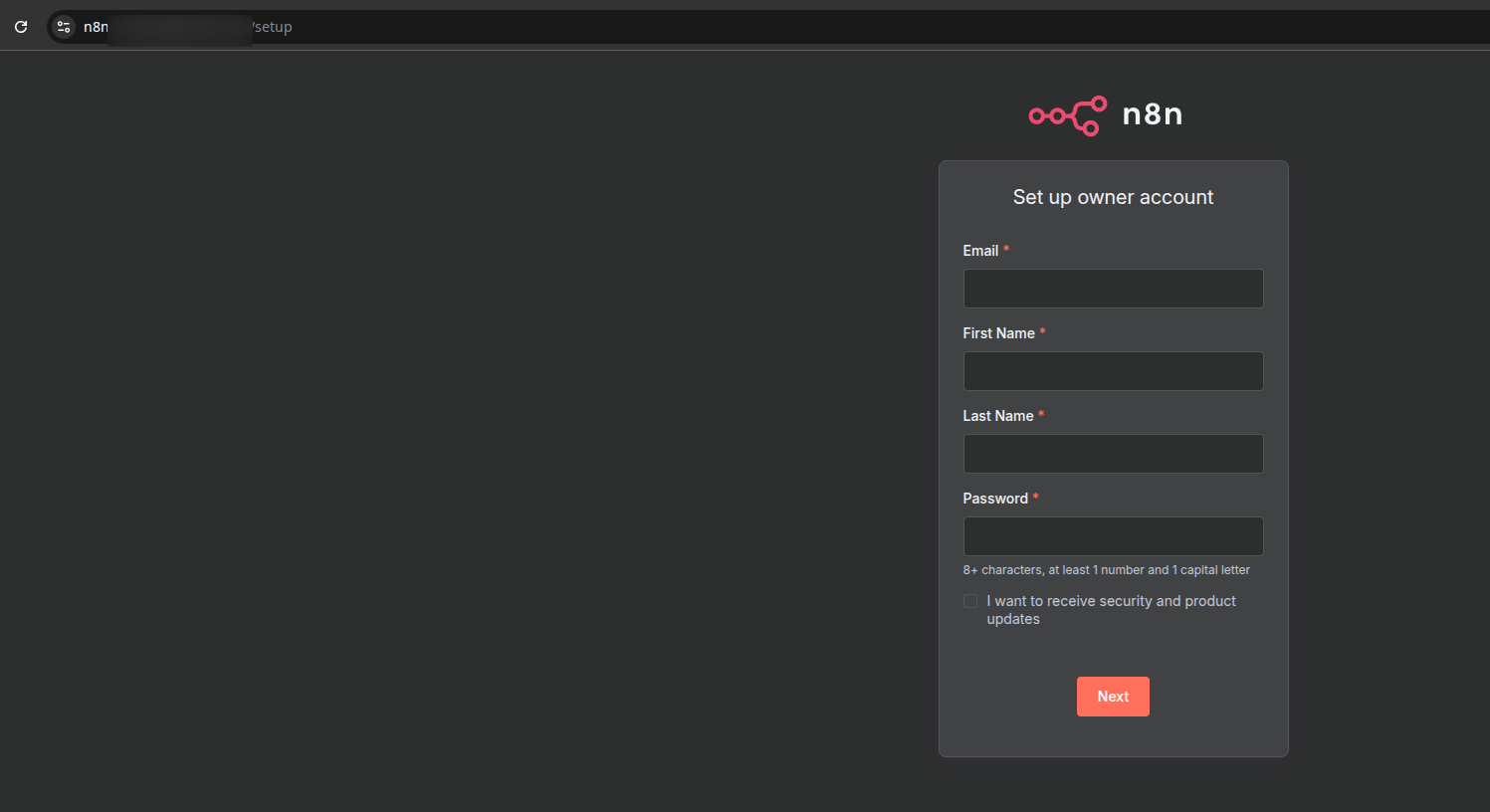The height and width of the screenshot is (812, 1490).
Task: Click the n8n logo above the form
Action: click(1106, 115)
